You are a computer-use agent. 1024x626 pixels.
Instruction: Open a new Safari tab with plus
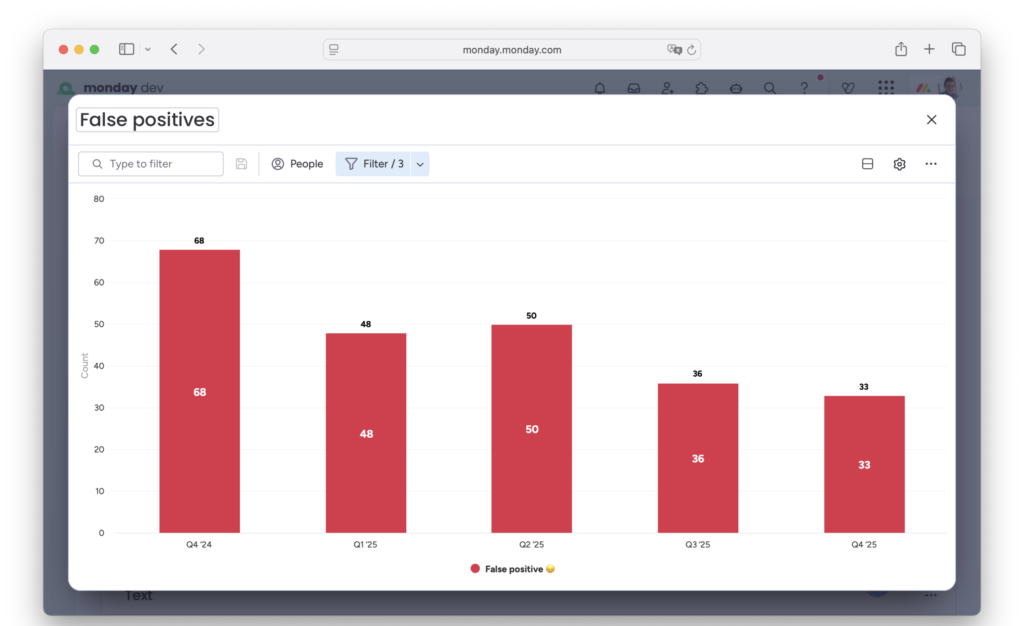(929, 49)
